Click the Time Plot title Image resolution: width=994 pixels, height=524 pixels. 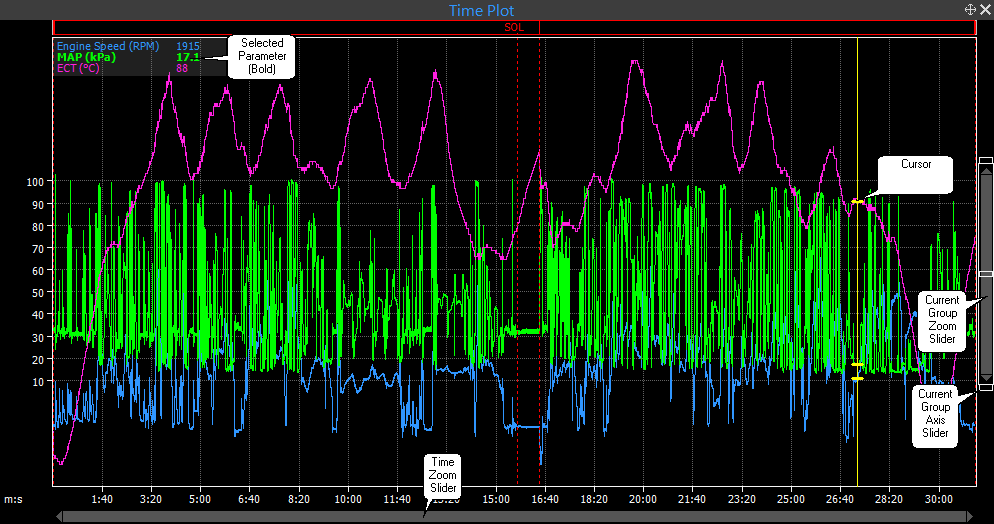[482, 10]
